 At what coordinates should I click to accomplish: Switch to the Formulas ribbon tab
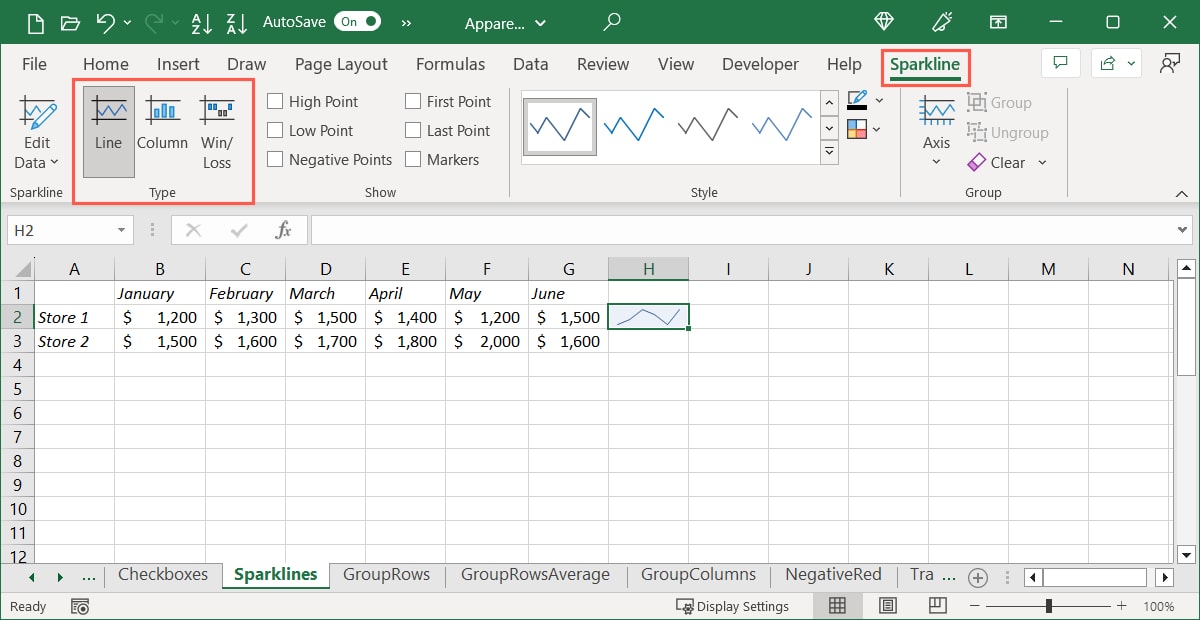450,64
